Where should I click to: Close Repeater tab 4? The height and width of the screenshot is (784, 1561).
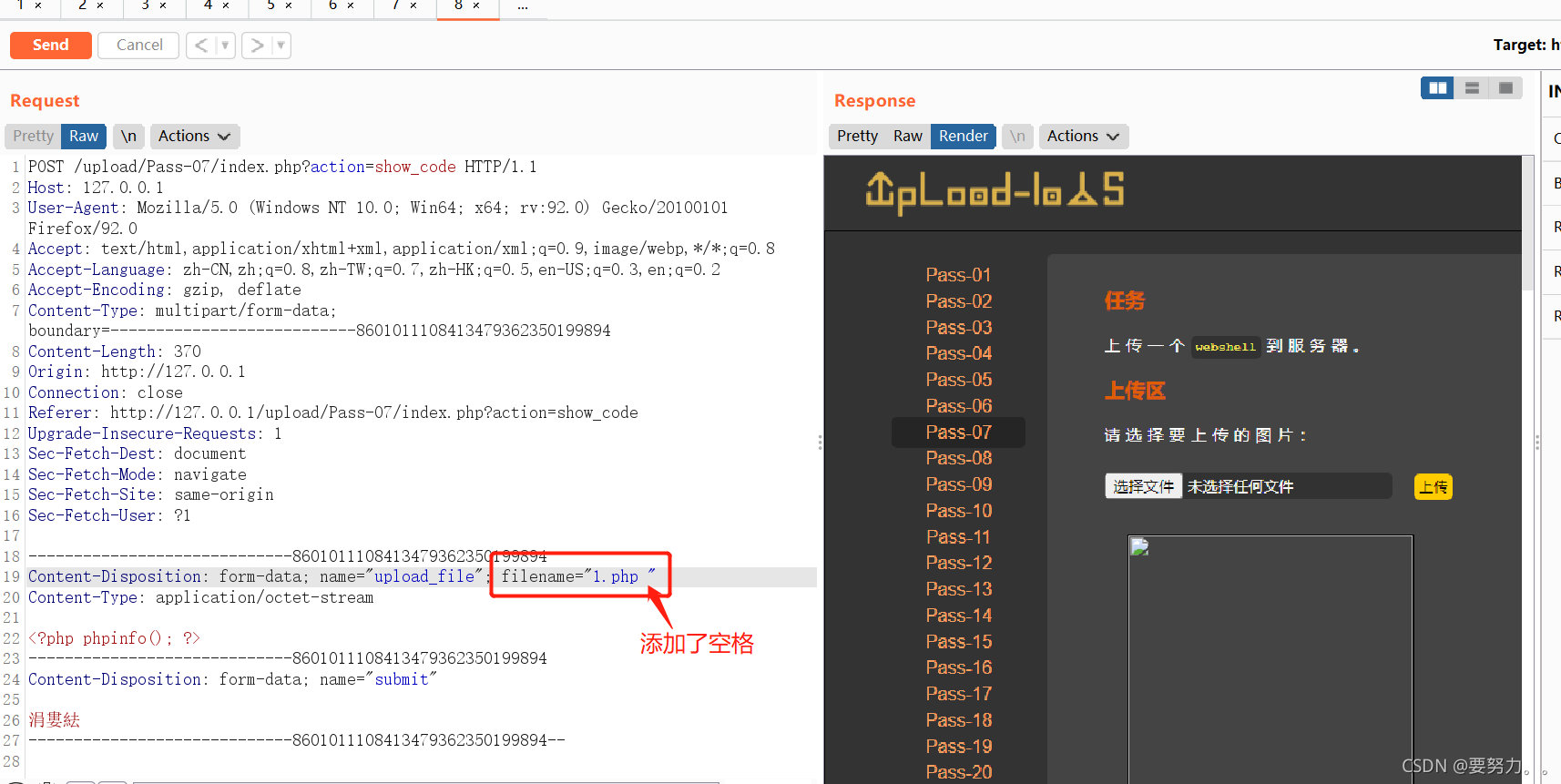click(x=226, y=5)
